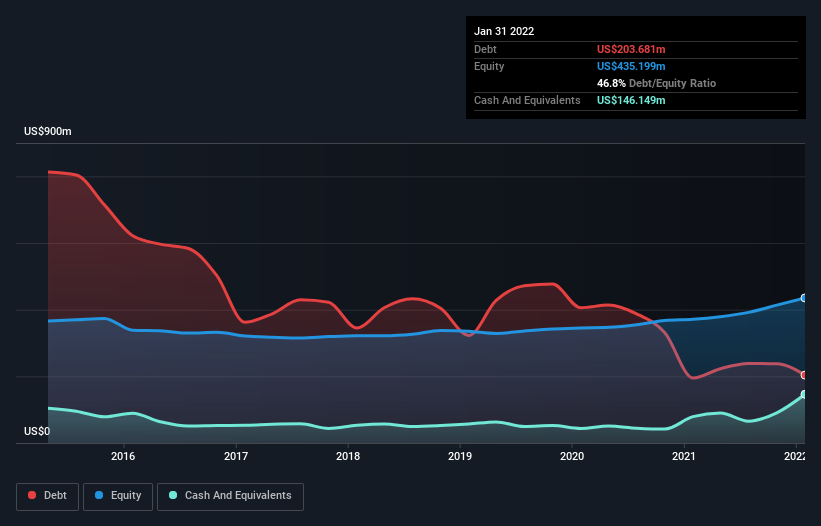Toggle the Equity series legend button
Viewport: 821px width, 526px height.
tap(118, 496)
